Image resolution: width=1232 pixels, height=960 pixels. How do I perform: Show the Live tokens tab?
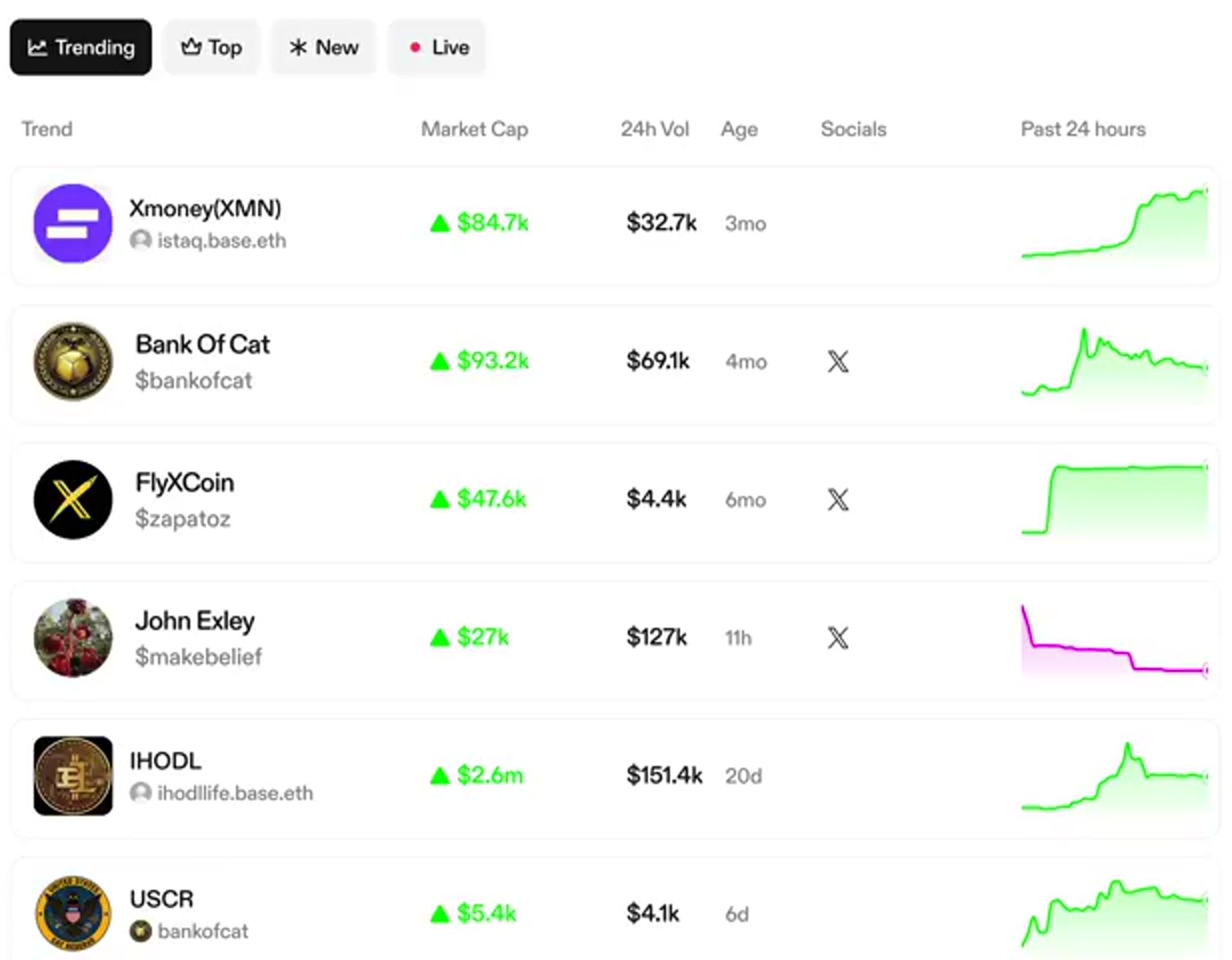click(x=437, y=47)
